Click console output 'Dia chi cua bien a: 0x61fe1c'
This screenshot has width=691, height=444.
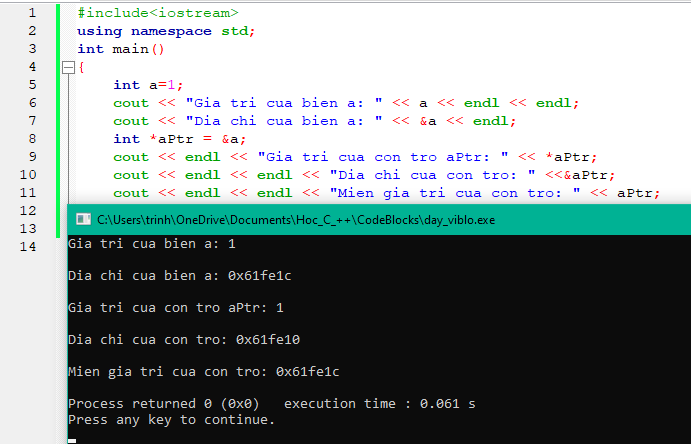click(x=179, y=276)
